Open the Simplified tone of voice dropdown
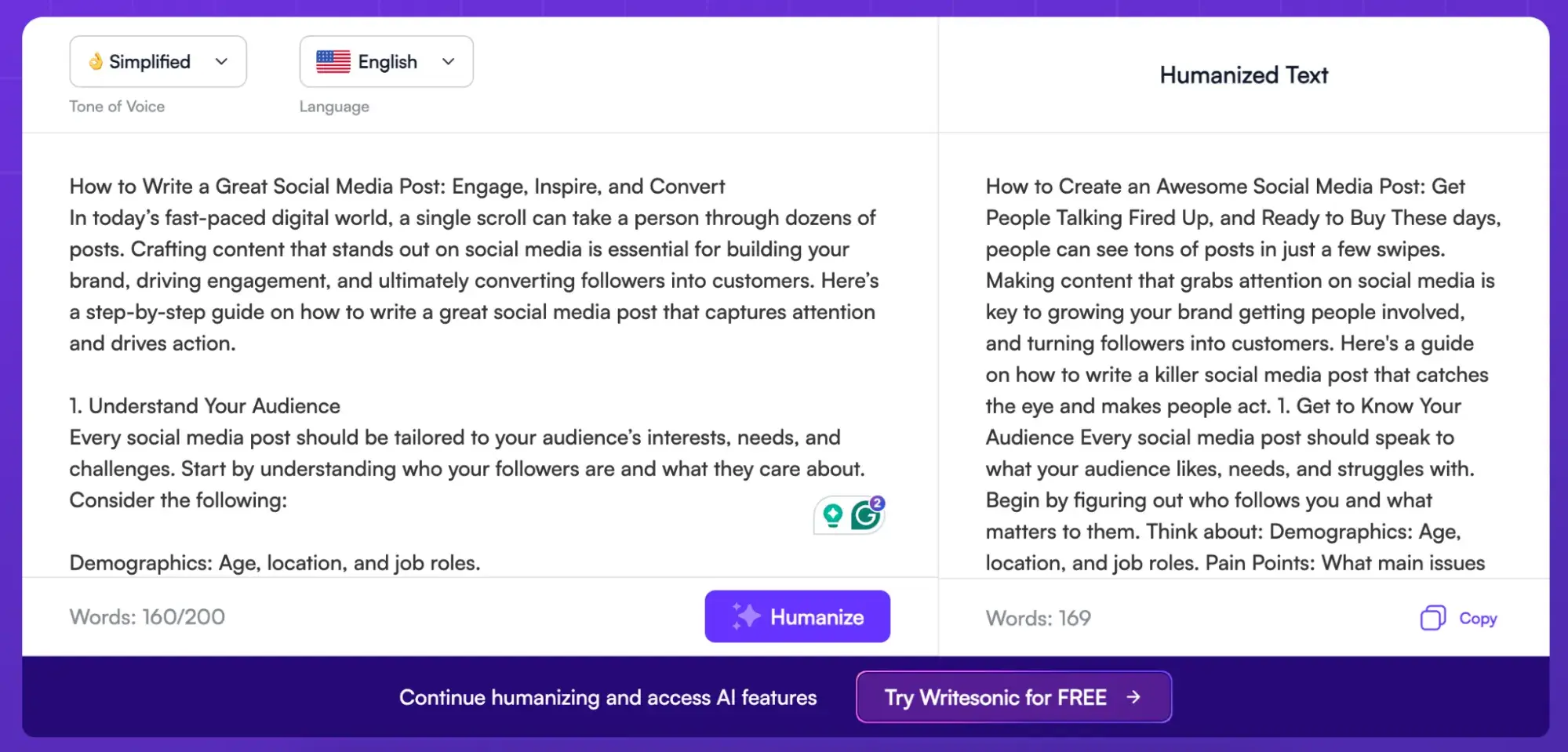This screenshot has height=752, width=1568. coord(158,61)
